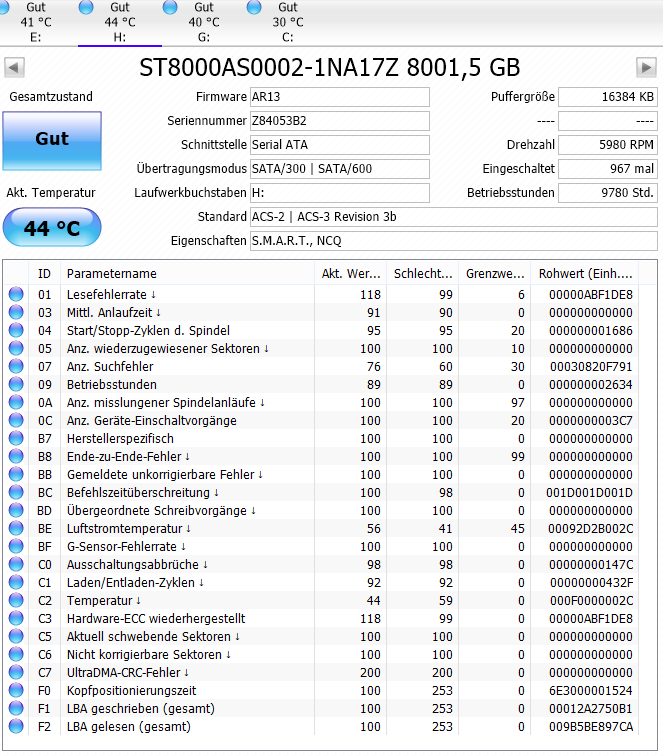Image resolution: width=671 pixels, height=756 pixels.
Task: Click status orb for Übergeordnete Schreibvorgänge row
Action: click(16, 510)
